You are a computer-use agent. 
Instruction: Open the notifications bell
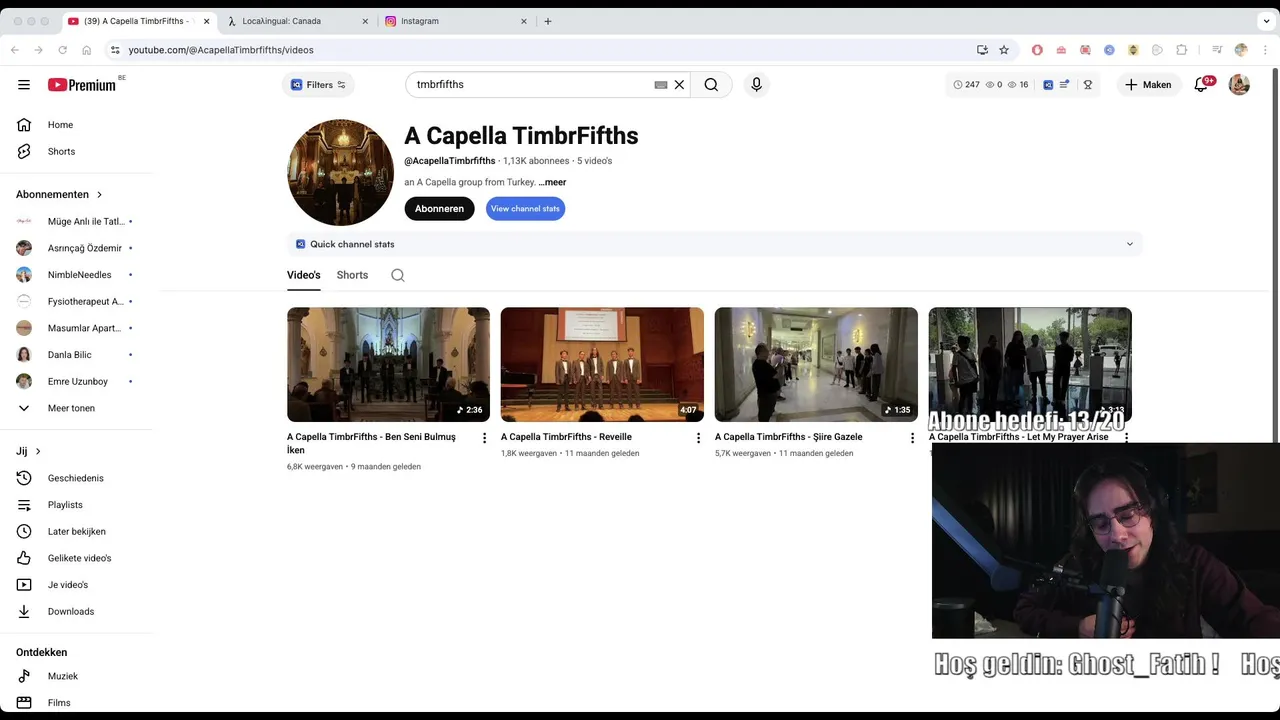tap(1201, 85)
